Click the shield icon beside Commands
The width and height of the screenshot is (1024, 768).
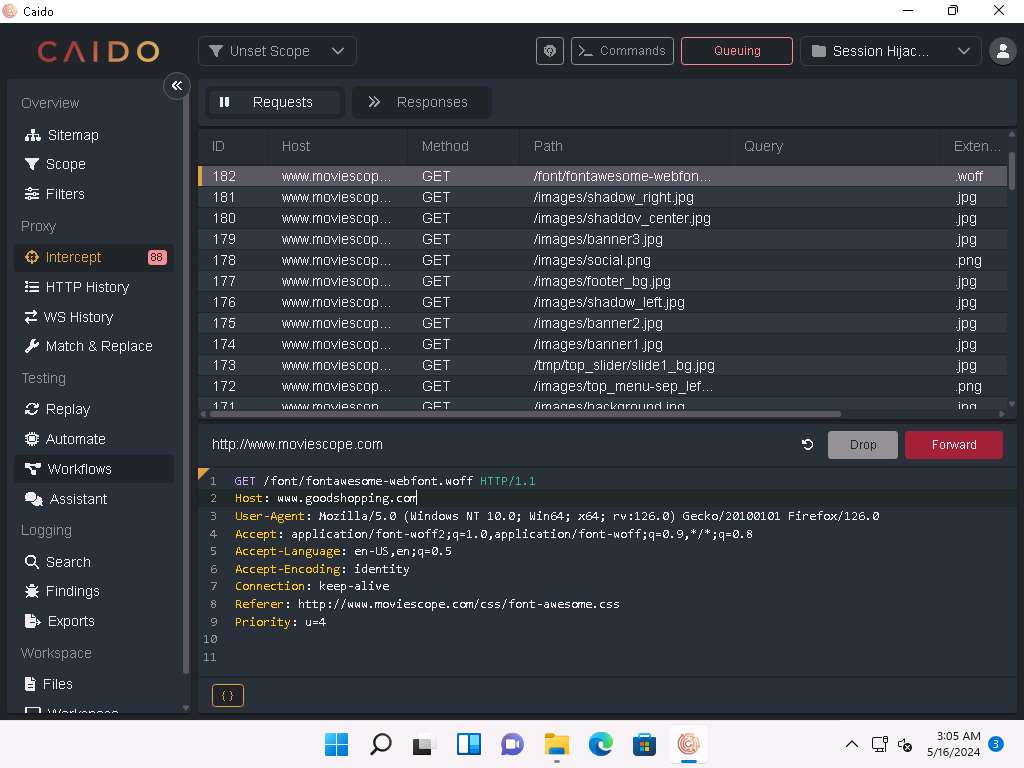point(550,51)
